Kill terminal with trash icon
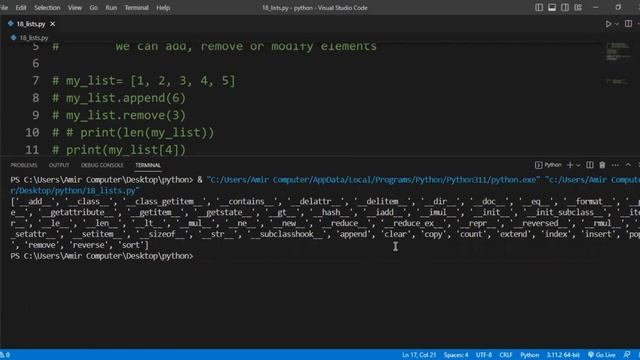The image size is (640, 360). [602, 165]
